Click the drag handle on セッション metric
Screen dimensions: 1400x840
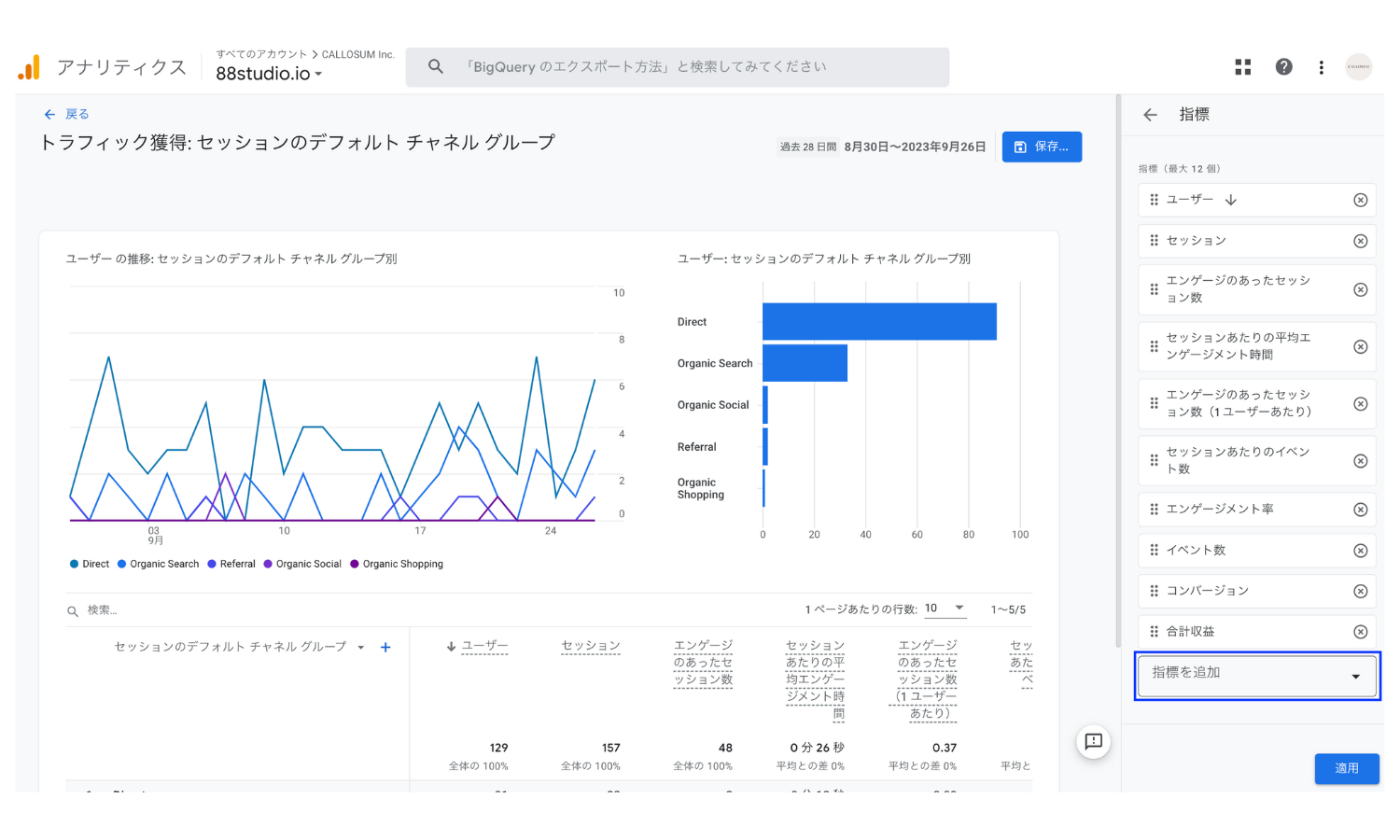coord(1154,240)
